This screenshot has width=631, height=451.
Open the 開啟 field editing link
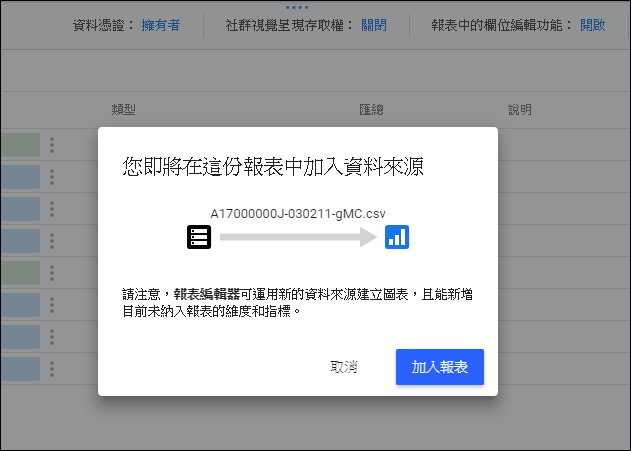(593, 25)
